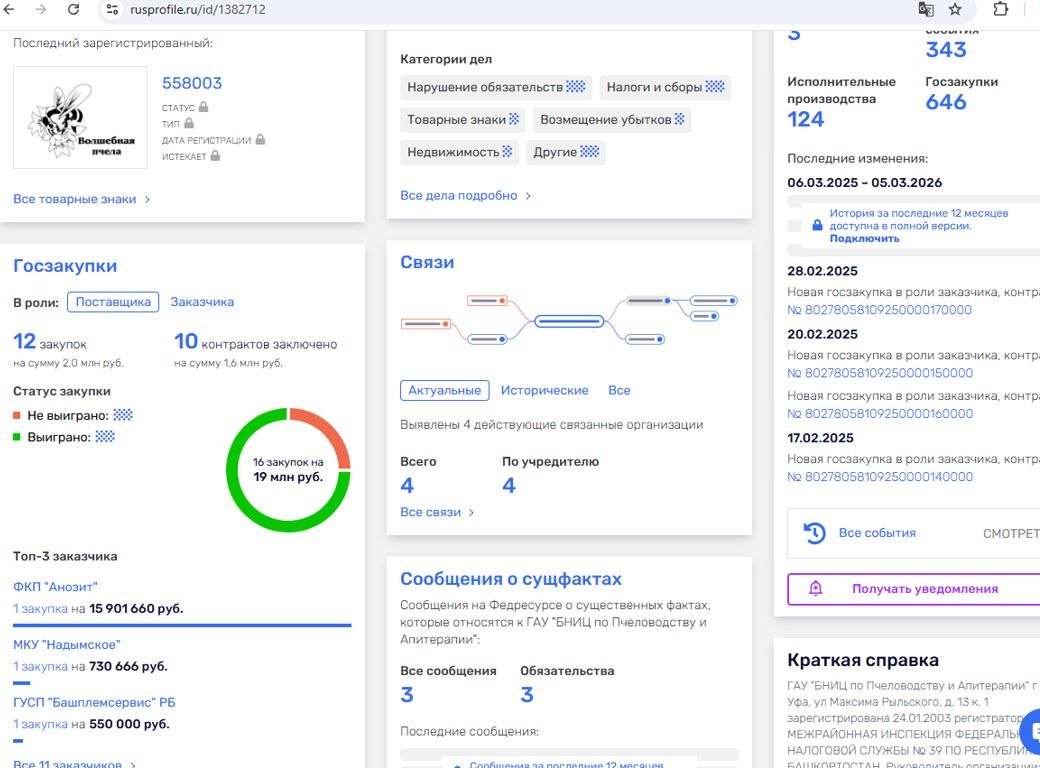Select the Актуальные connections tab
1040x768 pixels.
(x=444, y=391)
